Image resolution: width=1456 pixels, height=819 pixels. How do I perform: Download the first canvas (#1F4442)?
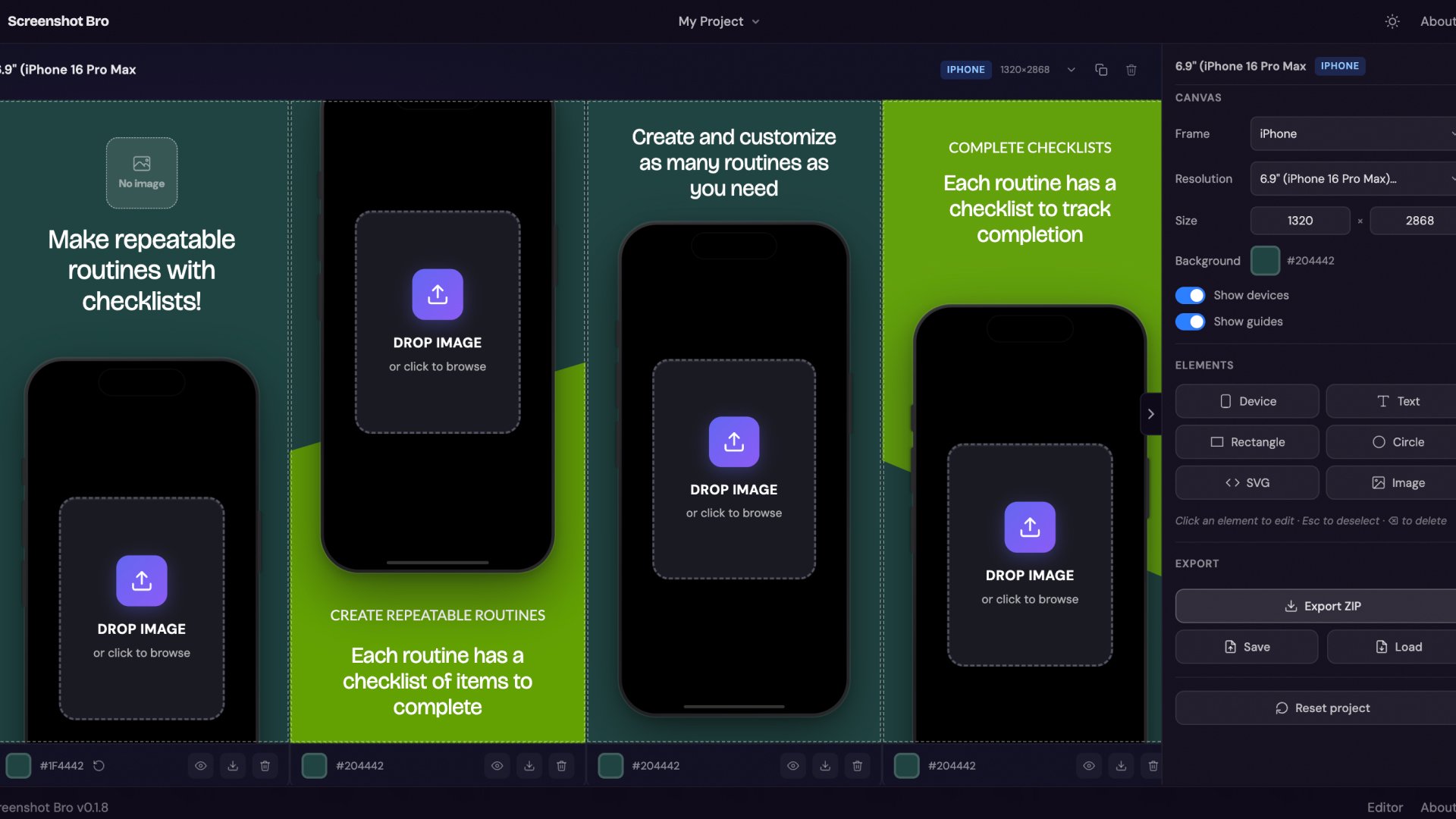click(x=233, y=766)
